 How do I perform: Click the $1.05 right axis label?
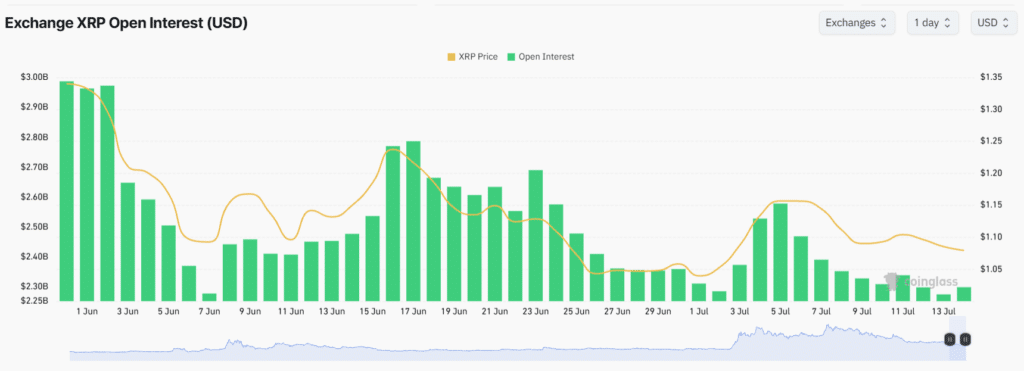(x=991, y=268)
